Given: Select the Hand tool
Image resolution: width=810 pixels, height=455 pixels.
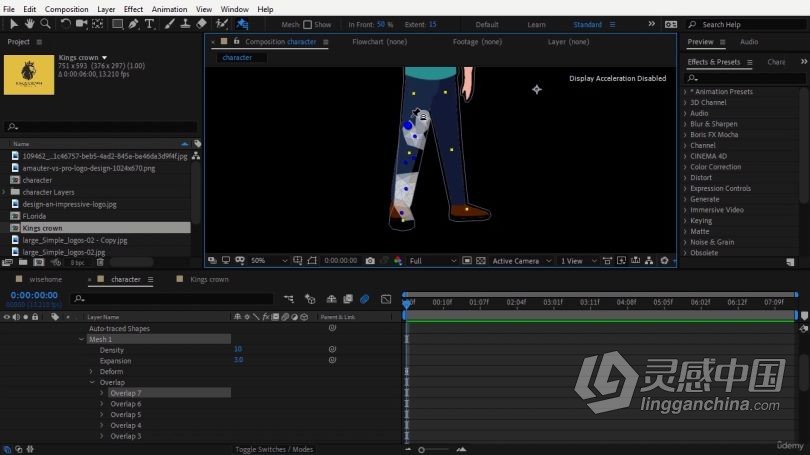Looking at the screenshot, I should point(29,24).
